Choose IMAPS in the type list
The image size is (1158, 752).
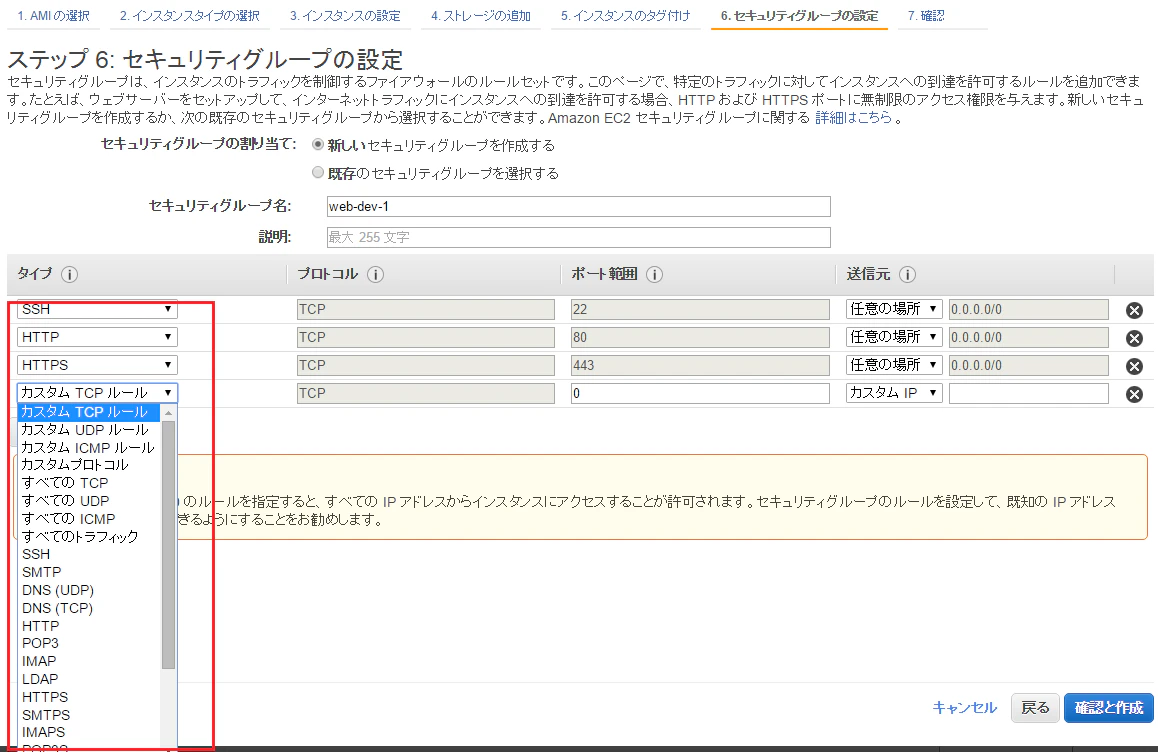point(89,733)
